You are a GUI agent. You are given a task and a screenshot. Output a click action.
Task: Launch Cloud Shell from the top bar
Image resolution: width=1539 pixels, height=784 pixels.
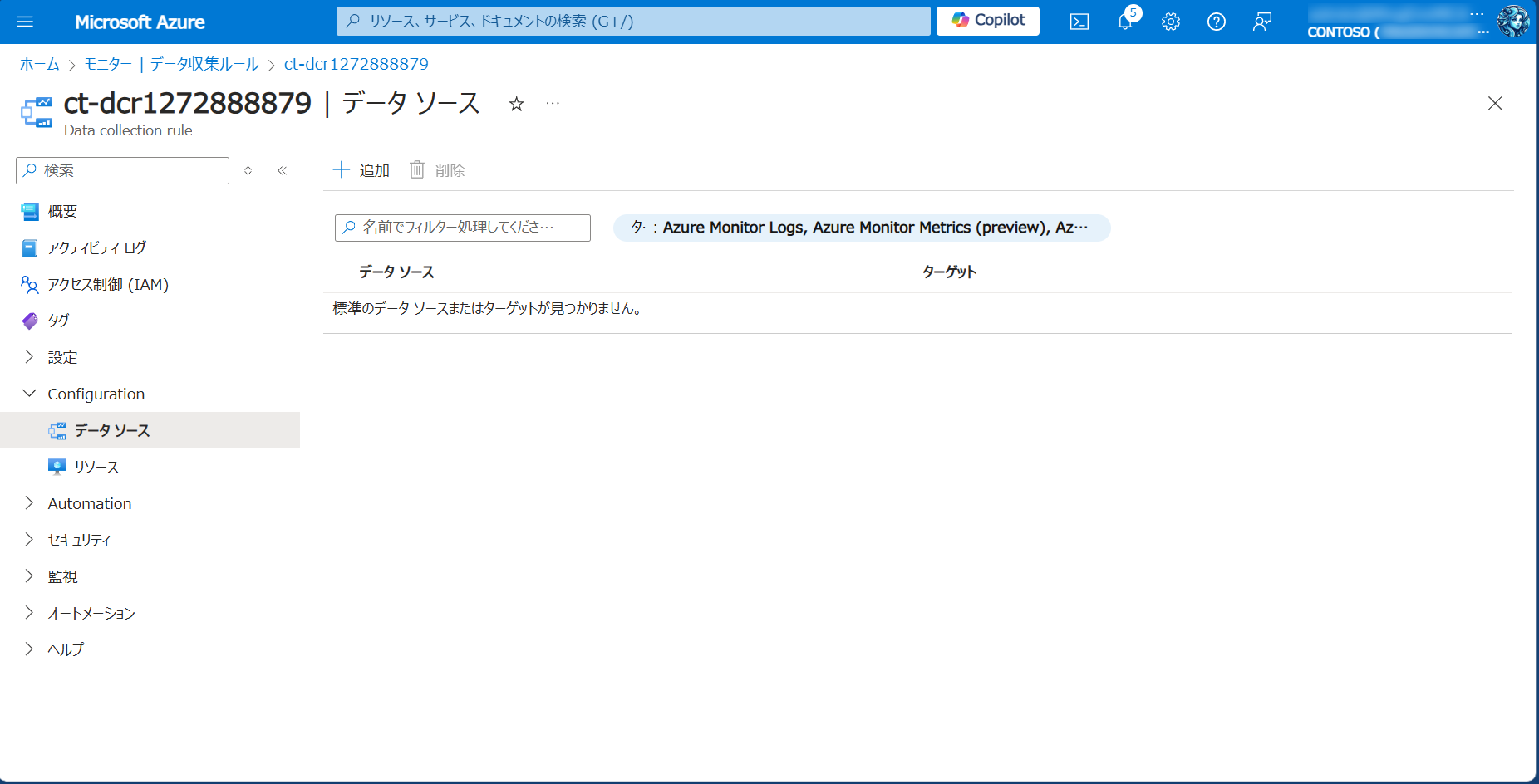pyautogui.click(x=1079, y=22)
